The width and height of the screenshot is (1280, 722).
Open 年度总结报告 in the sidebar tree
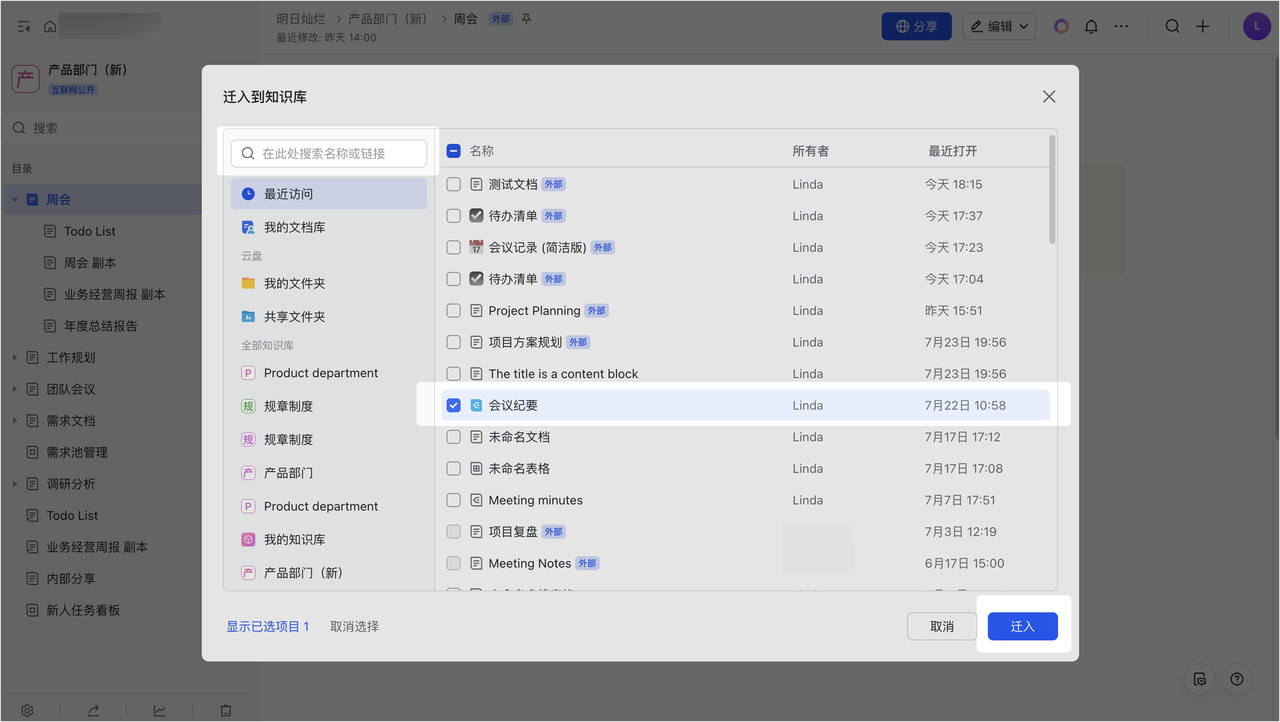pyautogui.click(x=101, y=326)
